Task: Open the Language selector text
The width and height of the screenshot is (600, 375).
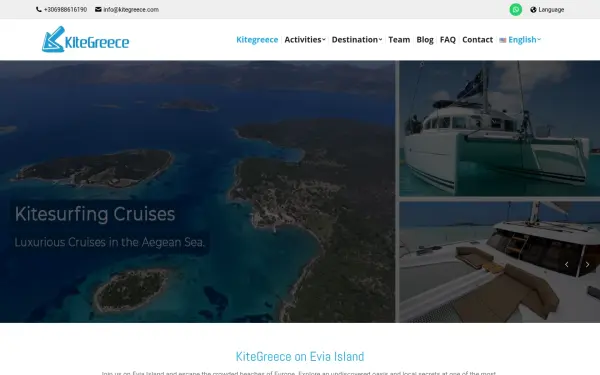Action: coord(551,10)
